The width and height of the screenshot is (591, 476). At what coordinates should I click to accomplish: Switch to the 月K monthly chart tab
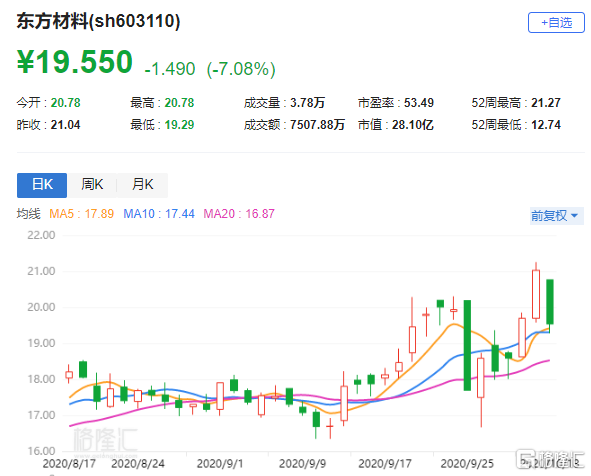142,185
